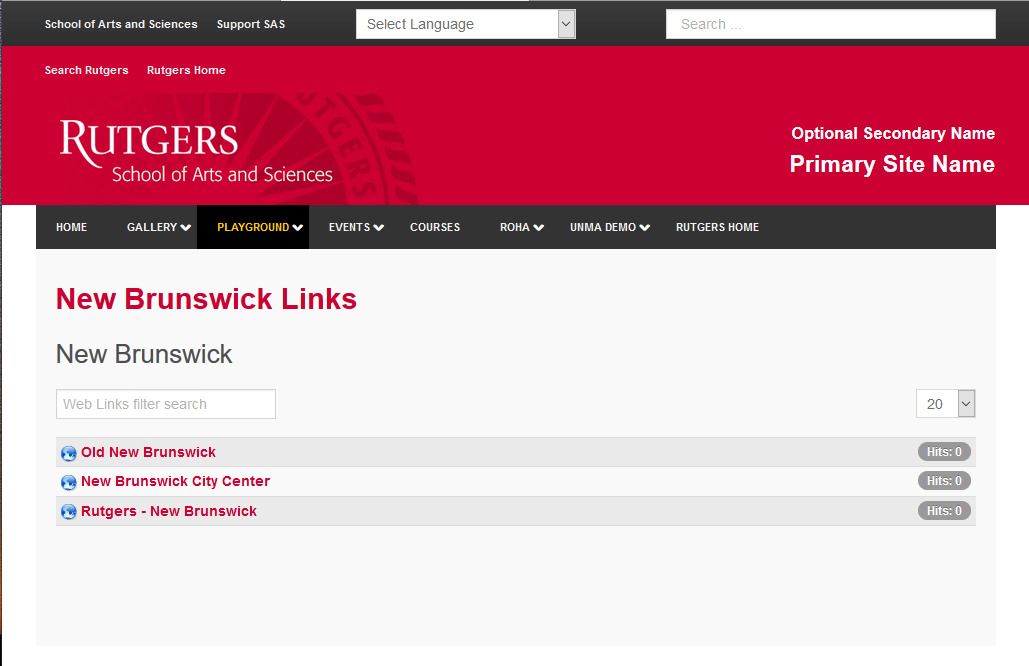Click Rutgers Home in the navigation bar

[x=717, y=227]
